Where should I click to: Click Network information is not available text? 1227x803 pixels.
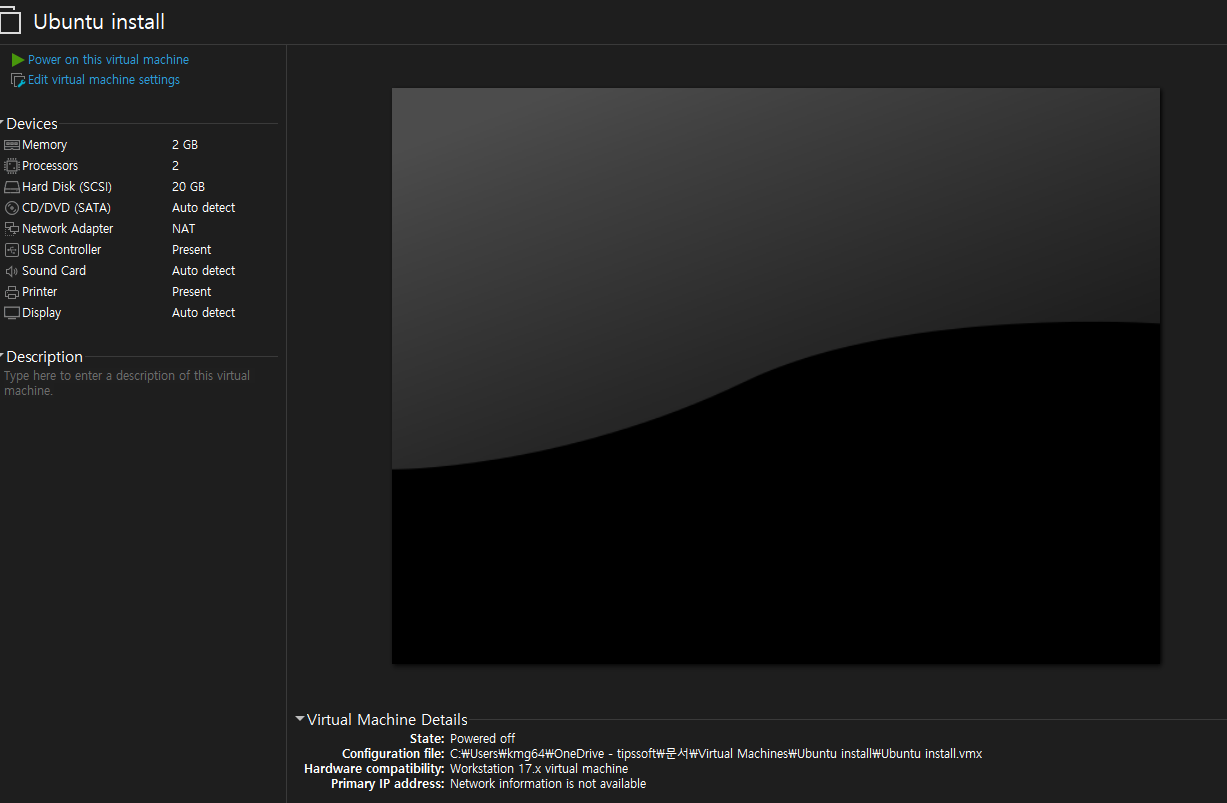coord(548,784)
